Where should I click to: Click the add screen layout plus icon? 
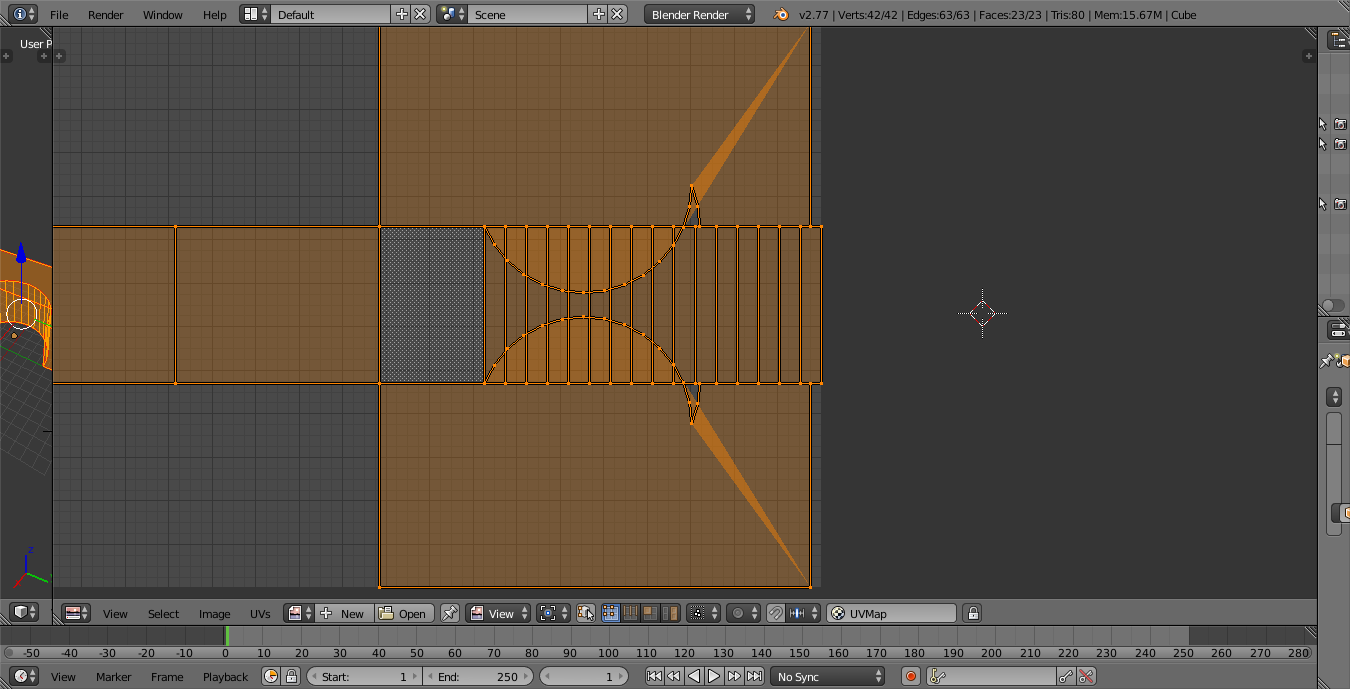coord(401,15)
